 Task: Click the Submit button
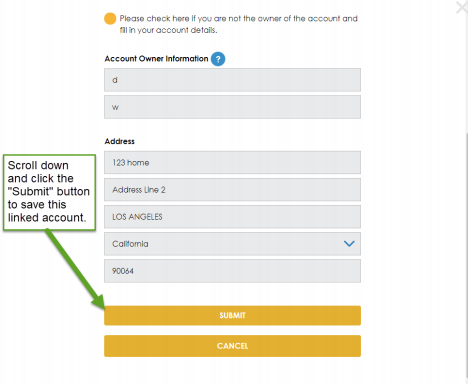pos(232,315)
